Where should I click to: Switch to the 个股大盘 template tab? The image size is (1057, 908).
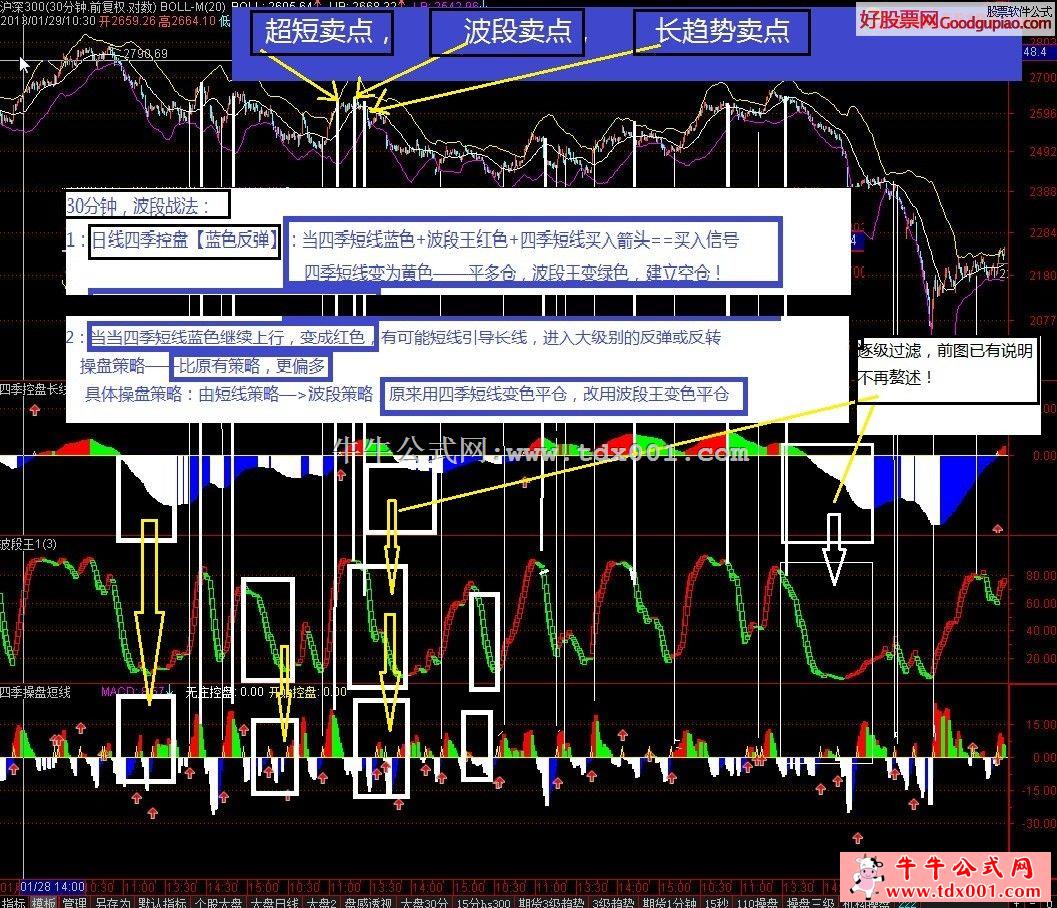[x=218, y=903]
